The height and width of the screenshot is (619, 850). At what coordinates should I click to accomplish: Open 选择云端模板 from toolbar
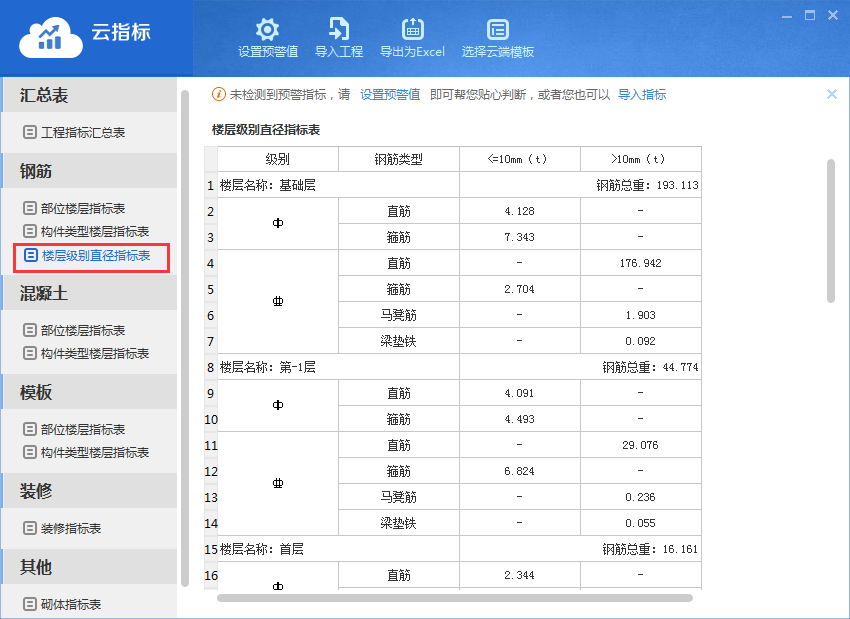click(x=497, y=29)
